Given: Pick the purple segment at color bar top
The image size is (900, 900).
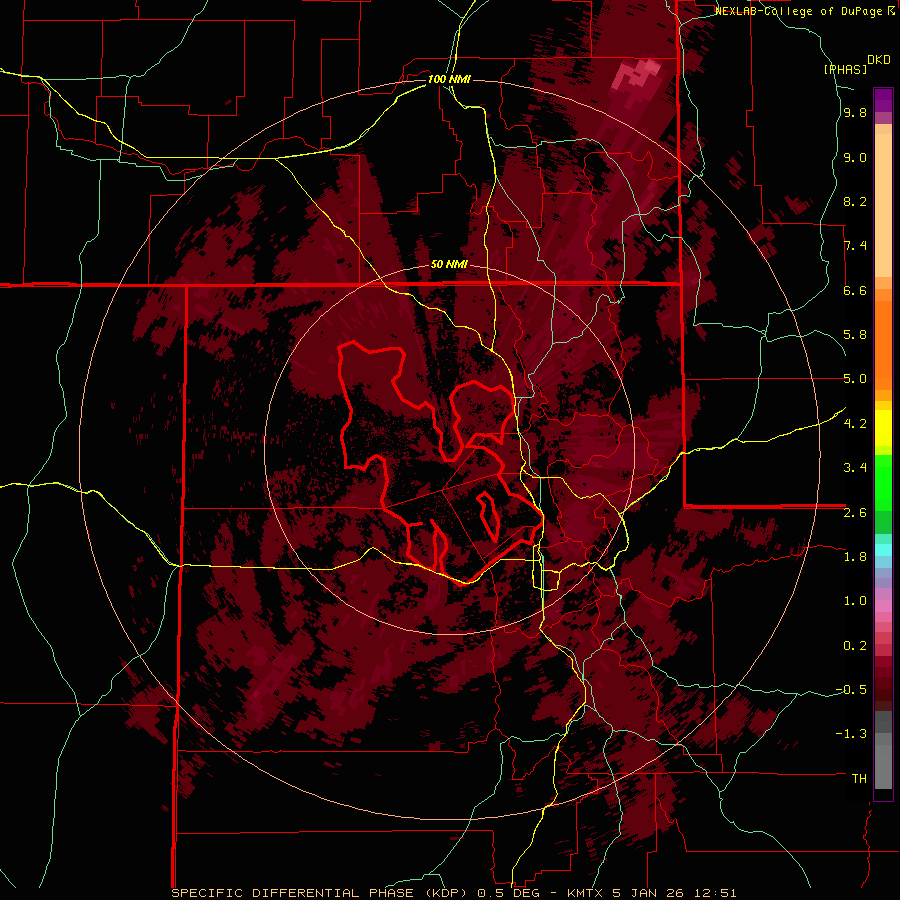Looking at the screenshot, I should (883, 100).
